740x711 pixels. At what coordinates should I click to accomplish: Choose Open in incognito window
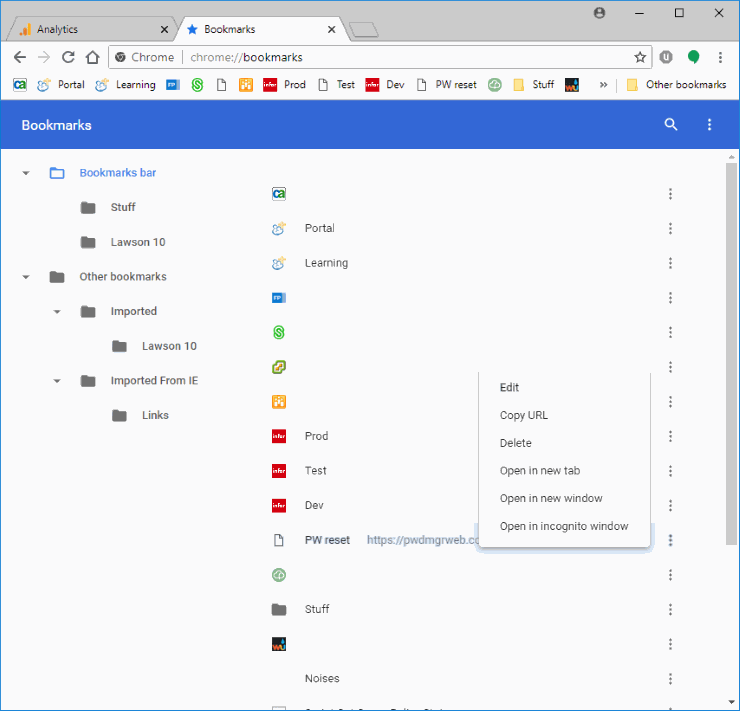pyautogui.click(x=564, y=527)
